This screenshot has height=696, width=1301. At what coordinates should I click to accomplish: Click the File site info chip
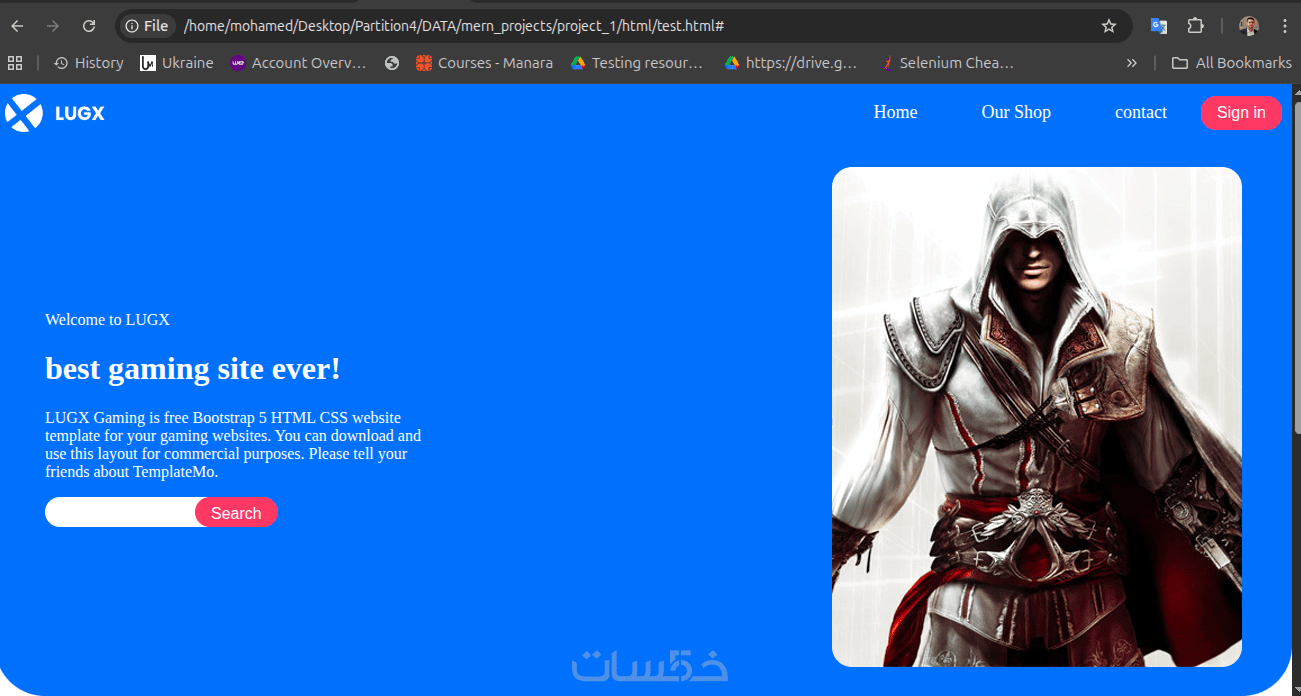click(147, 26)
